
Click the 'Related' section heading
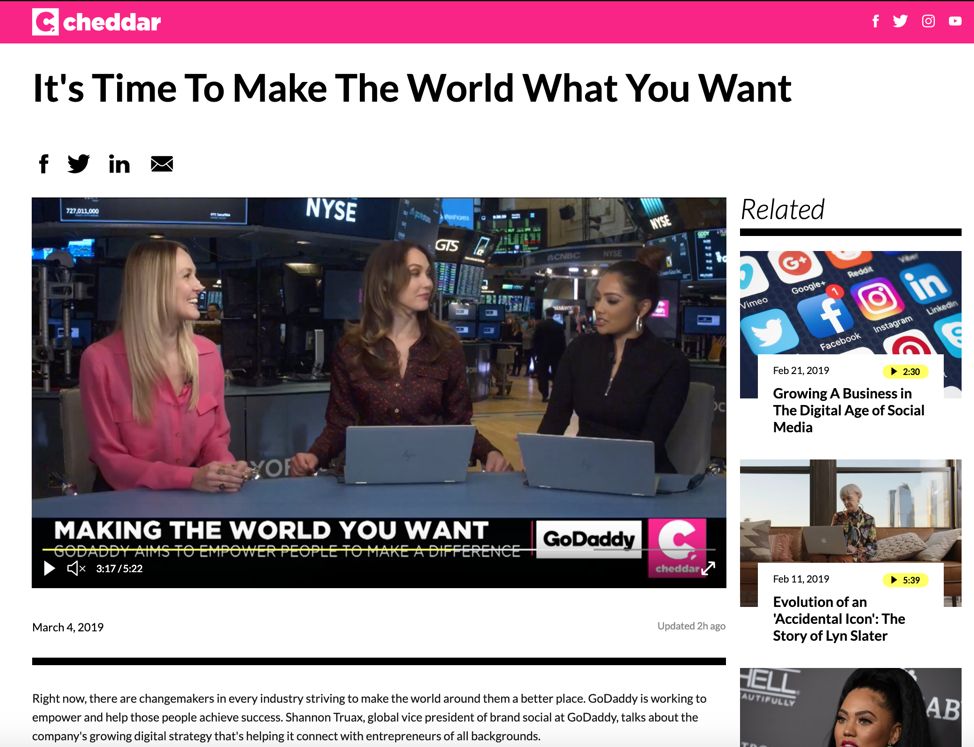coord(782,209)
